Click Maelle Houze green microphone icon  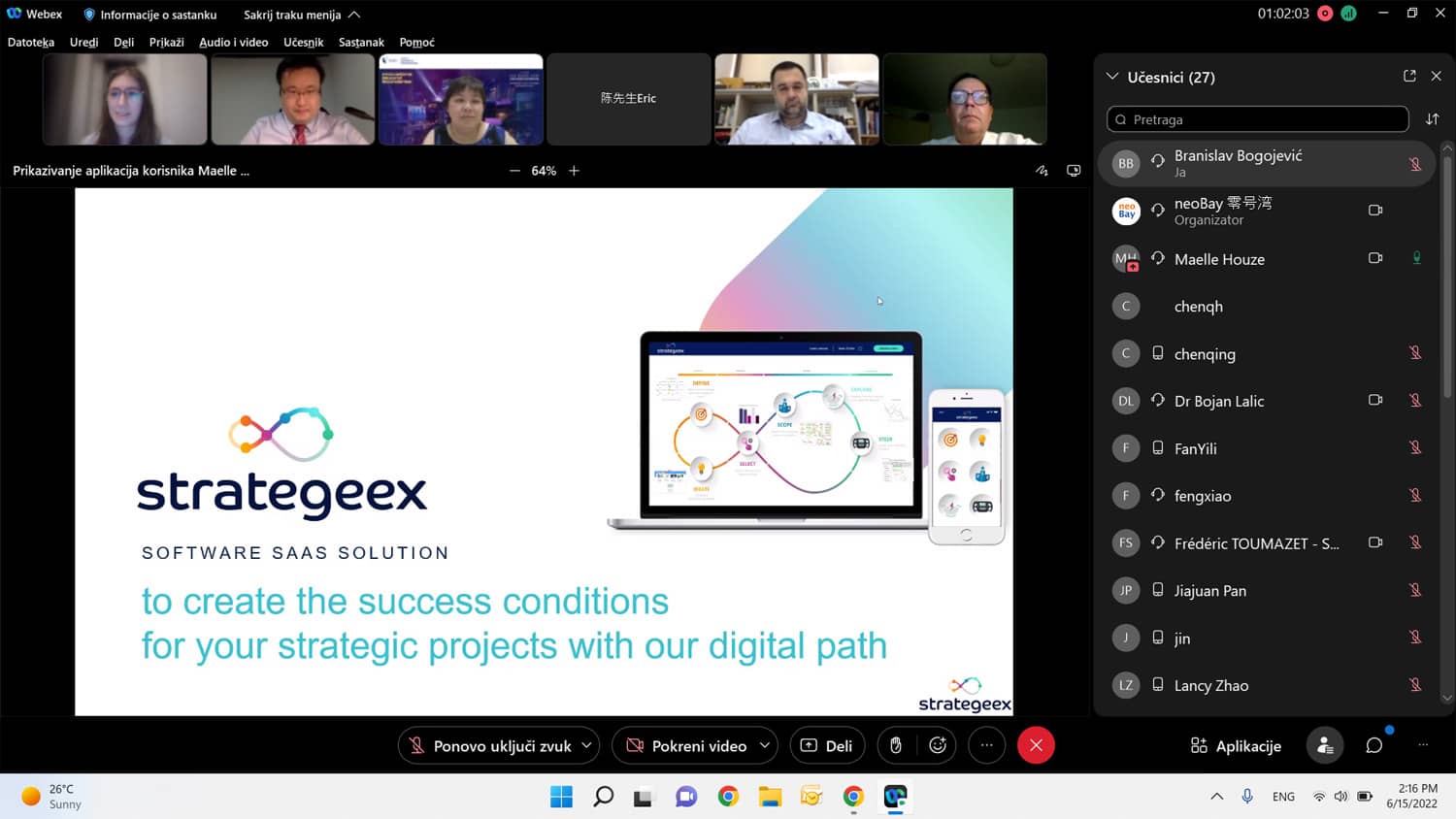[1416, 258]
